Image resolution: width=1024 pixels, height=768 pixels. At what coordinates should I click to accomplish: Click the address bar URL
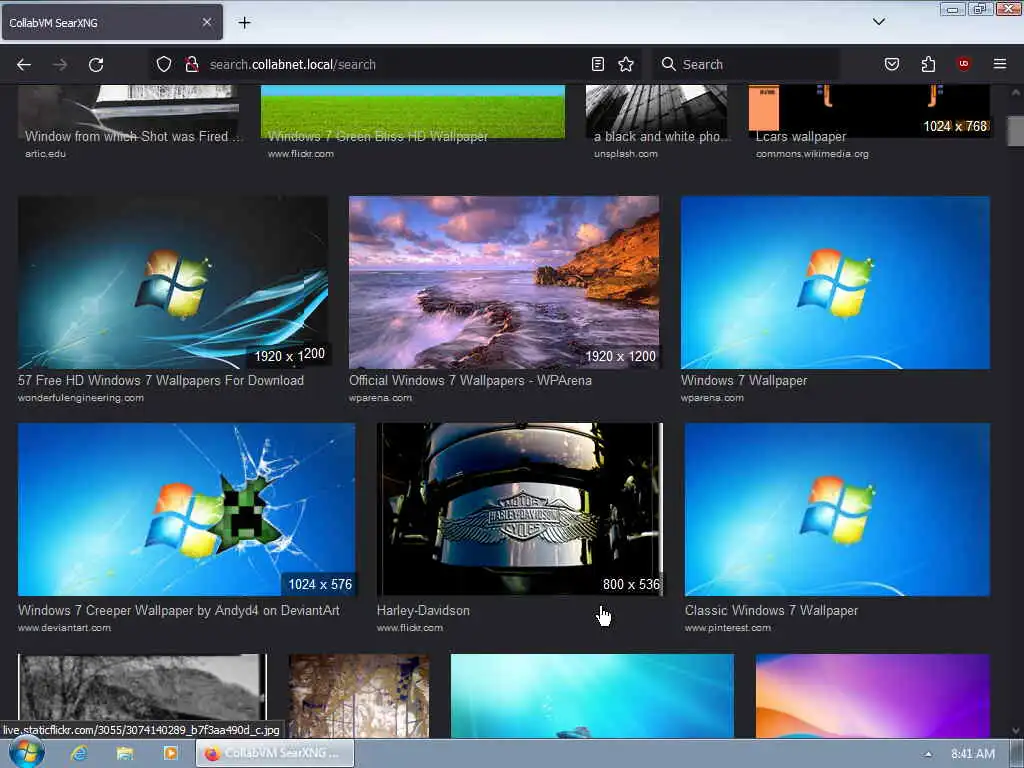pos(293,64)
